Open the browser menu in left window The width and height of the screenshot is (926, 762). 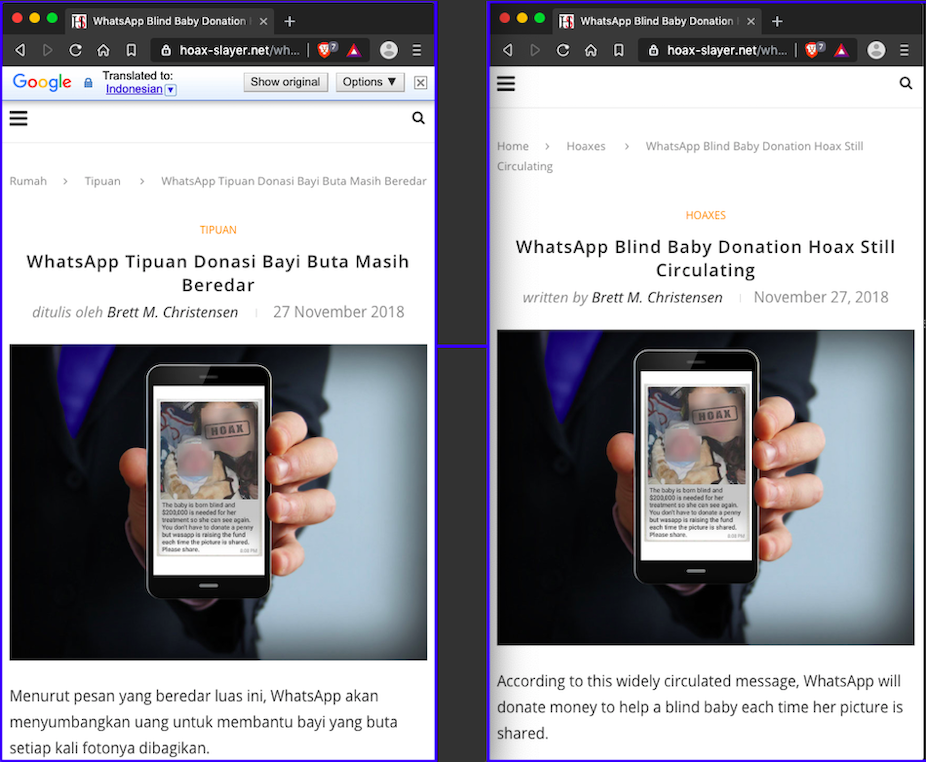click(x=417, y=50)
